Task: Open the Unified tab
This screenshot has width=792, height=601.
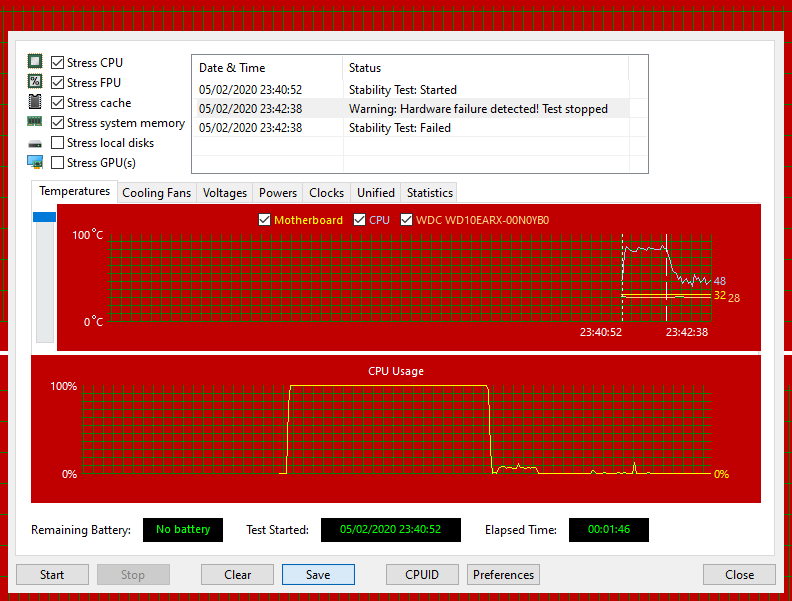Action: tap(376, 193)
